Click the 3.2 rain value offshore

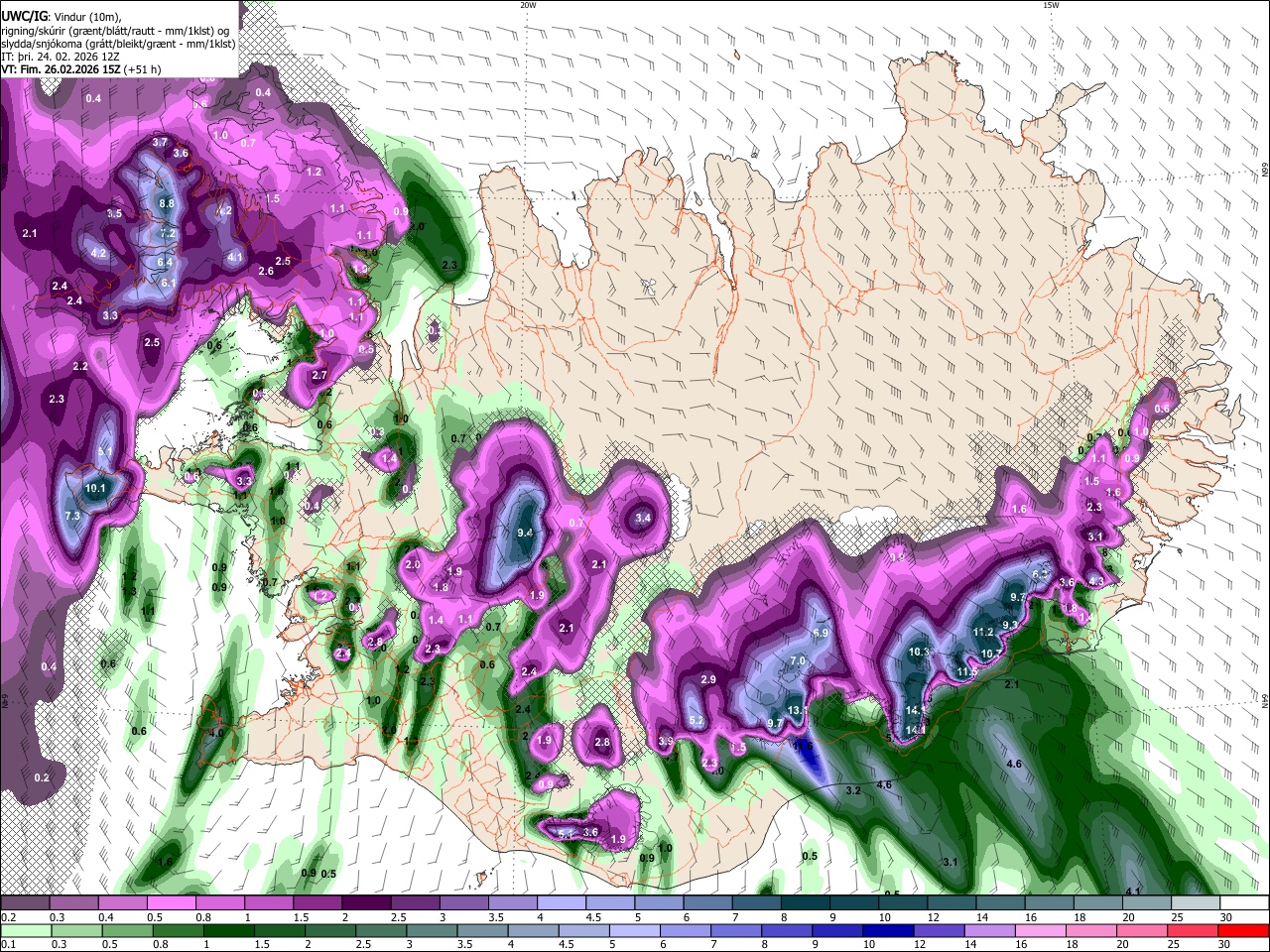tap(853, 791)
